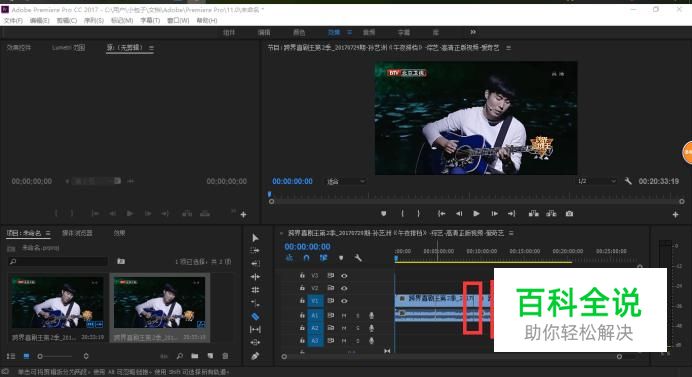Image resolution: width=692 pixels, height=377 pixels.
Task: Open source panel menu icon
Action: click(151, 48)
